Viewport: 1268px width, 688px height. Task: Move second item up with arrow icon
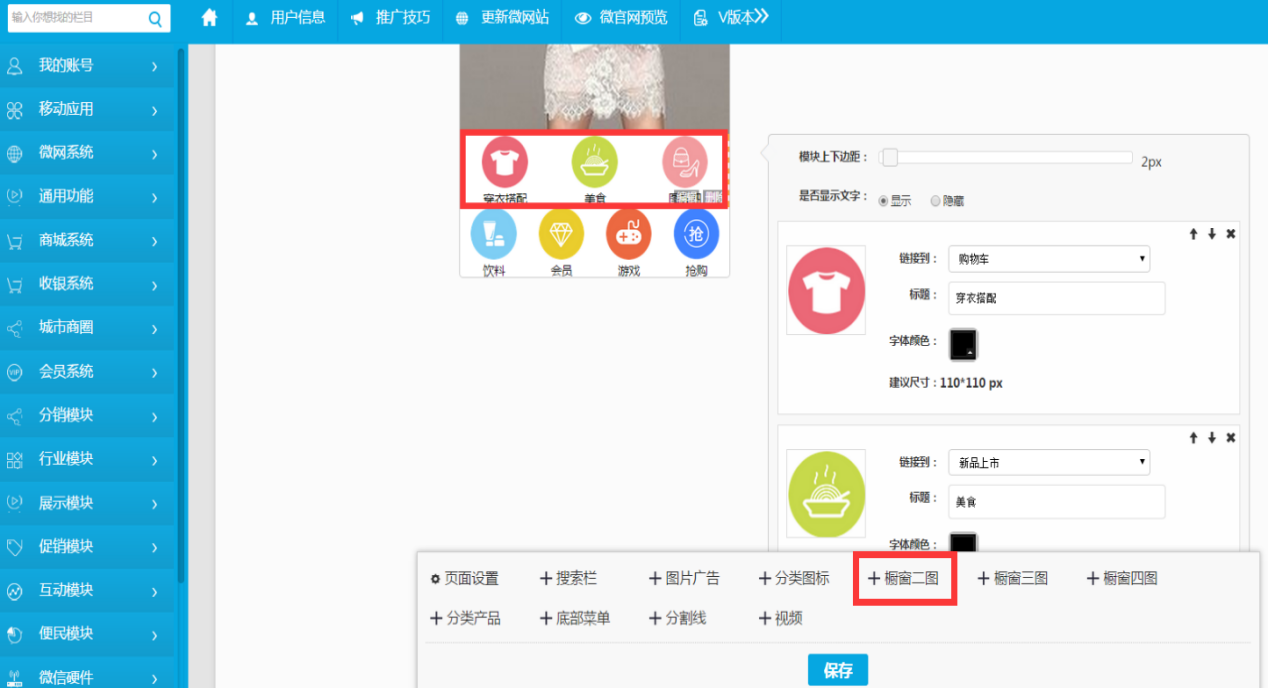click(1193, 438)
